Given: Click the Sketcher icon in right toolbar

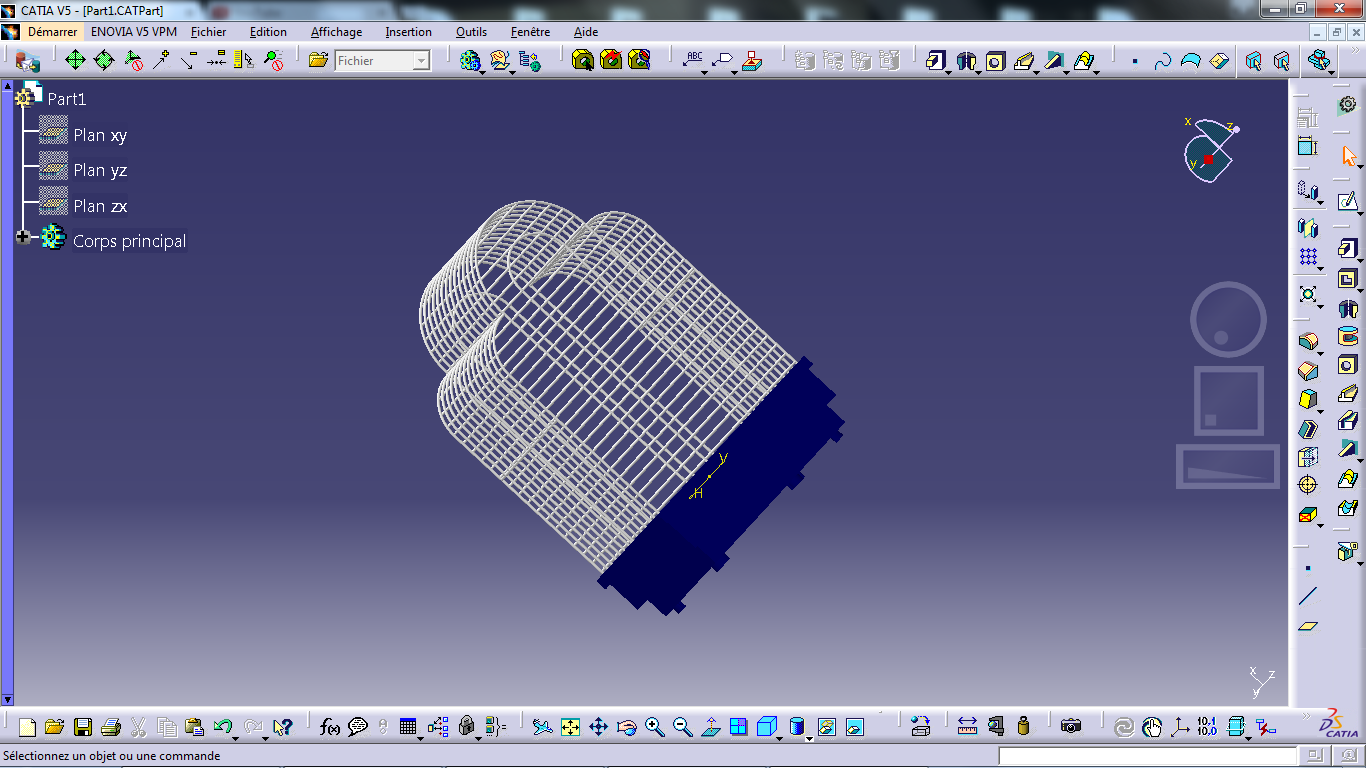Looking at the screenshot, I should tap(1347, 201).
